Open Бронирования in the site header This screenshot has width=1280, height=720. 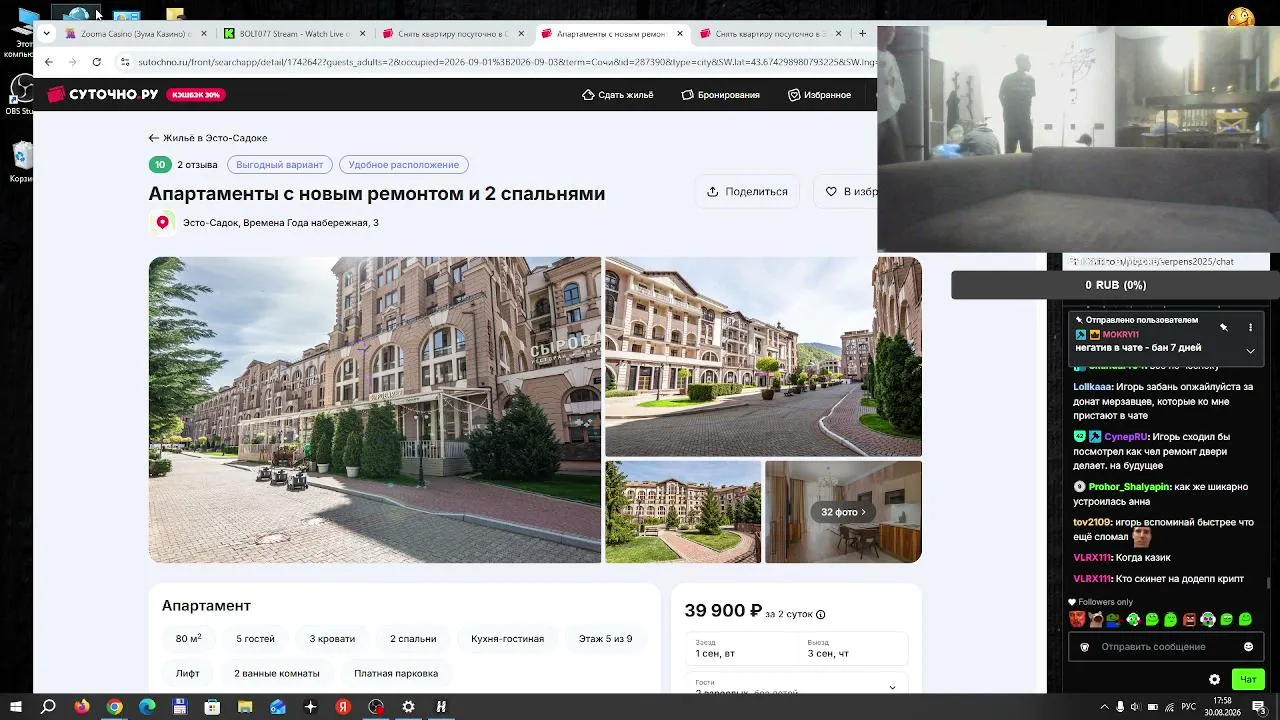click(721, 95)
